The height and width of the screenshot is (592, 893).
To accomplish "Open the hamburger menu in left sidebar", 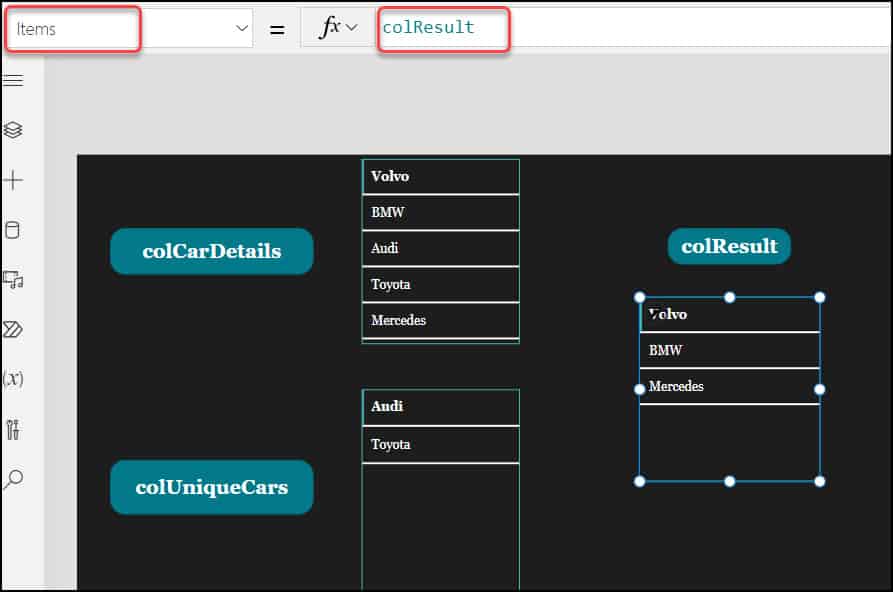I will pyautogui.click(x=13, y=80).
